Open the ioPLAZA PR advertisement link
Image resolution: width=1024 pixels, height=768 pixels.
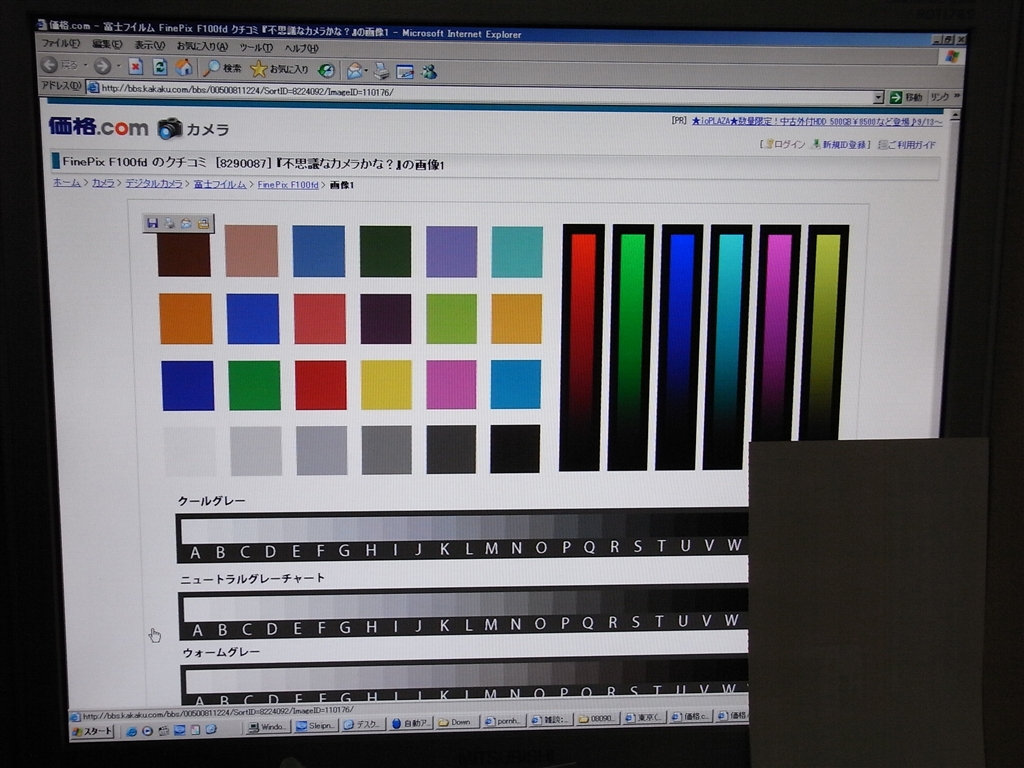click(x=816, y=121)
